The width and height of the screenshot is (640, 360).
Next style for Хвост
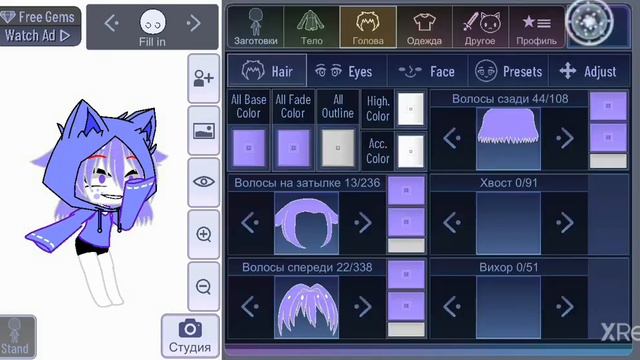coord(564,223)
